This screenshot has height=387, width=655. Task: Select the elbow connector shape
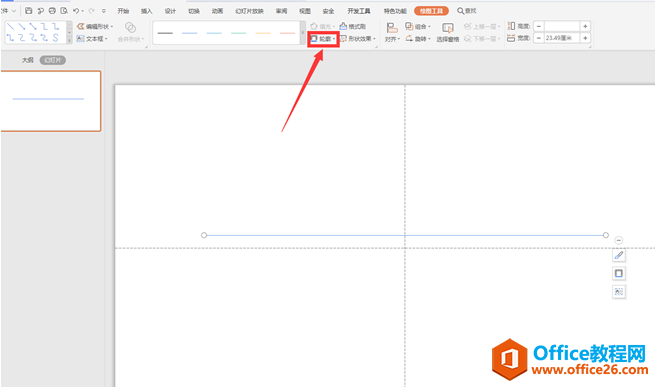coord(44,27)
